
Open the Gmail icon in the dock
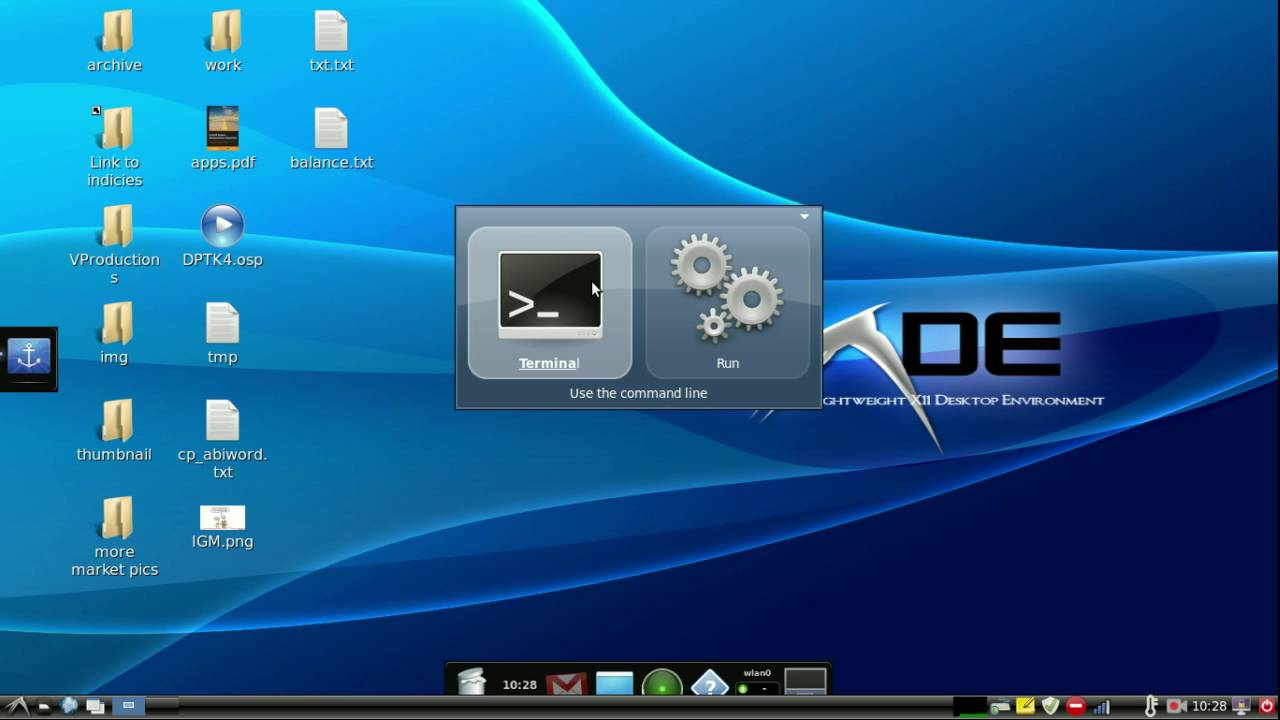click(x=566, y=685)
